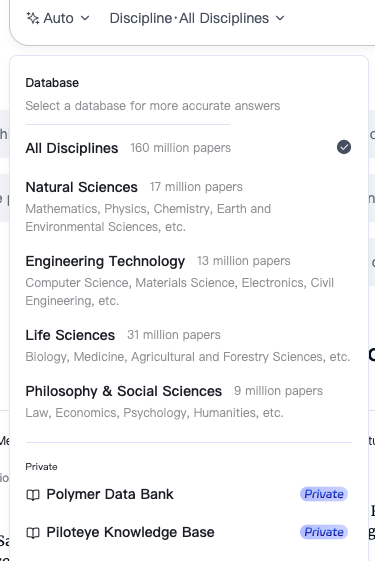Open the Auto mode dropdown chevron
Screen dimensions: 375x561
point(85,18)
